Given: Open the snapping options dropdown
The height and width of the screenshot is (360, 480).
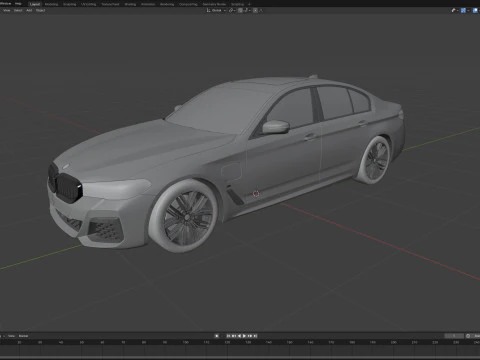Looking at the screenshot, I should coord(247,10).
